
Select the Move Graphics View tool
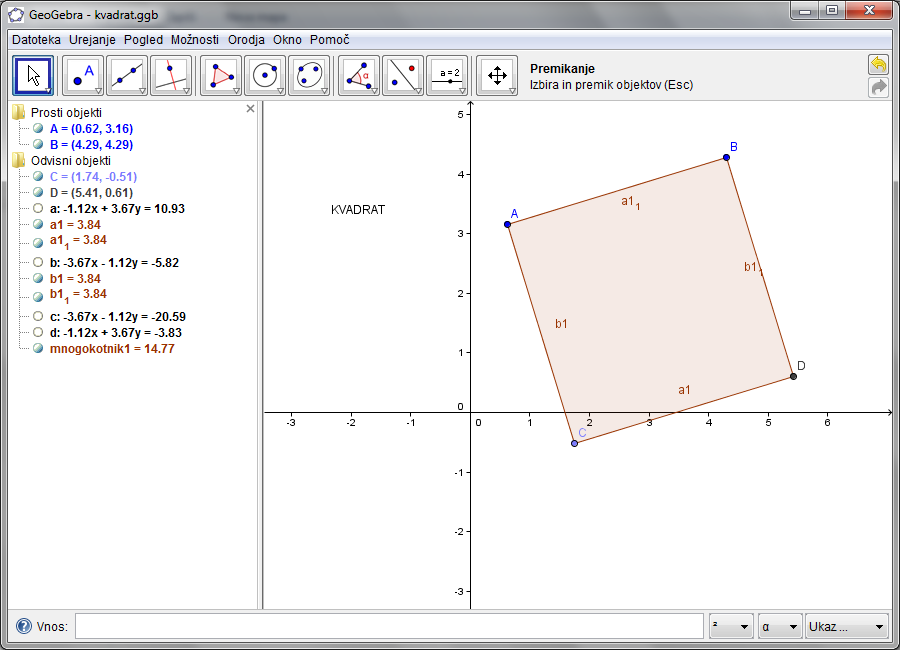coord(497,75)
